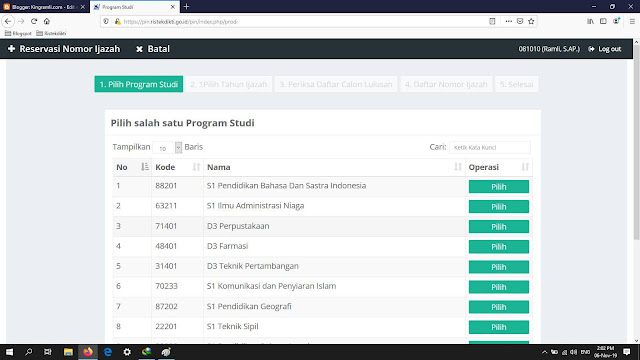
Task: Open the Tampilkan rows-per-page dropdown
Action: tap(167, 147)
